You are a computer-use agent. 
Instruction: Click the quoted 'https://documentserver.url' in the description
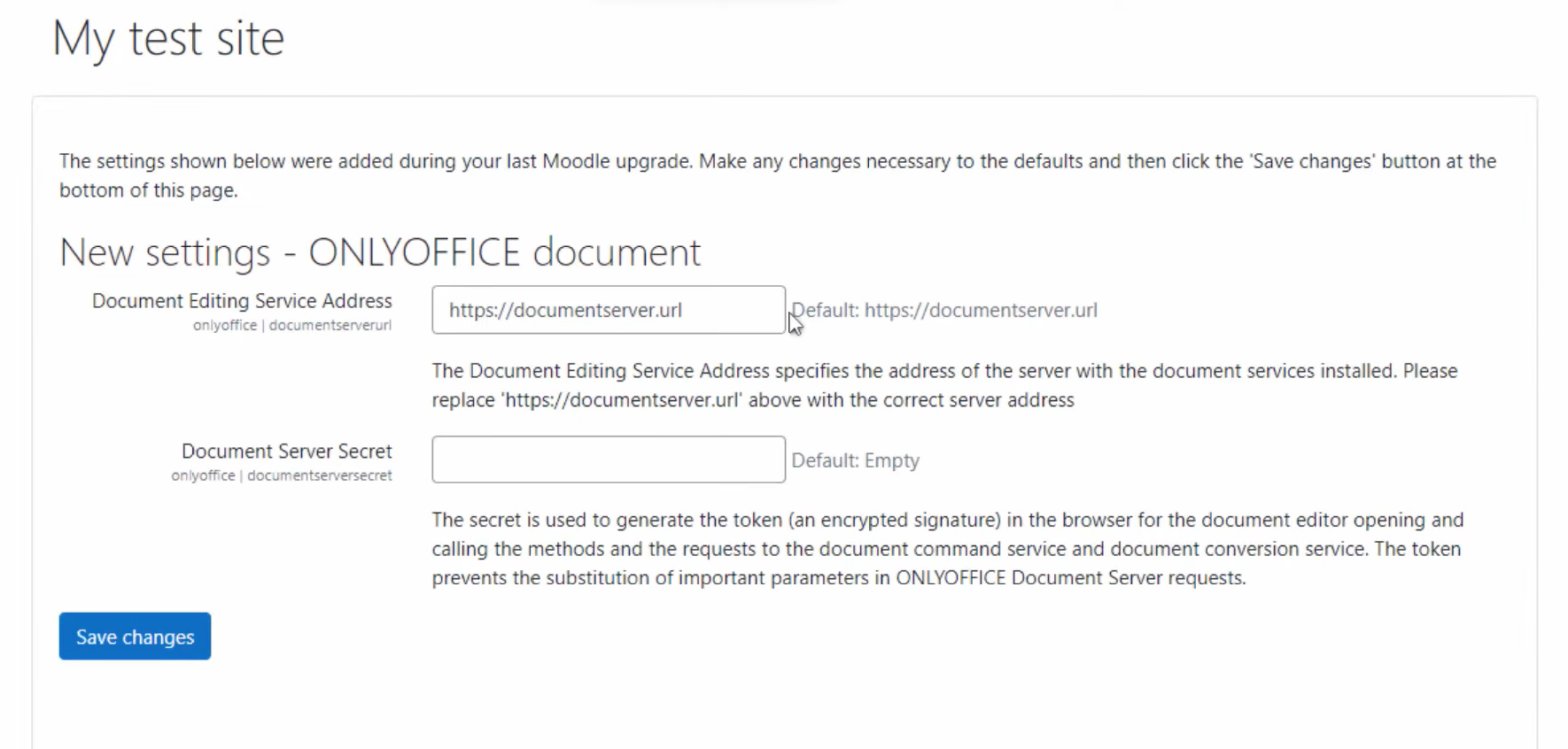pos(622,400)
